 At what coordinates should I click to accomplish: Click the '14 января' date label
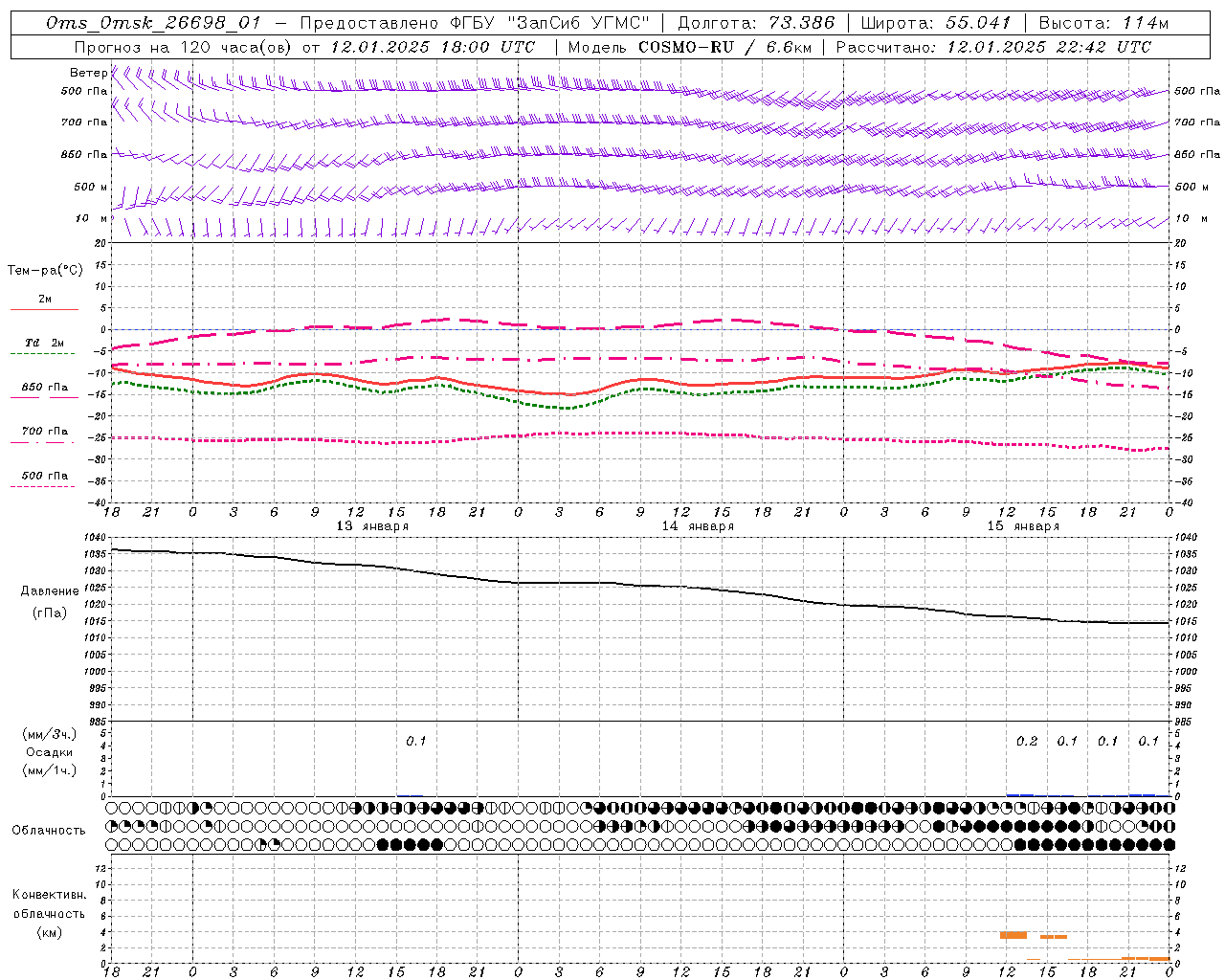pyautogui.click(x=698, y=526)
